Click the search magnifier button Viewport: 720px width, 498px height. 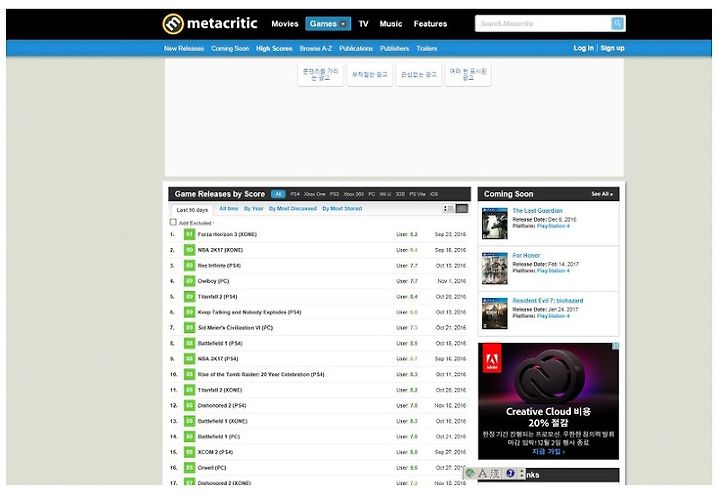click(618, 23)
